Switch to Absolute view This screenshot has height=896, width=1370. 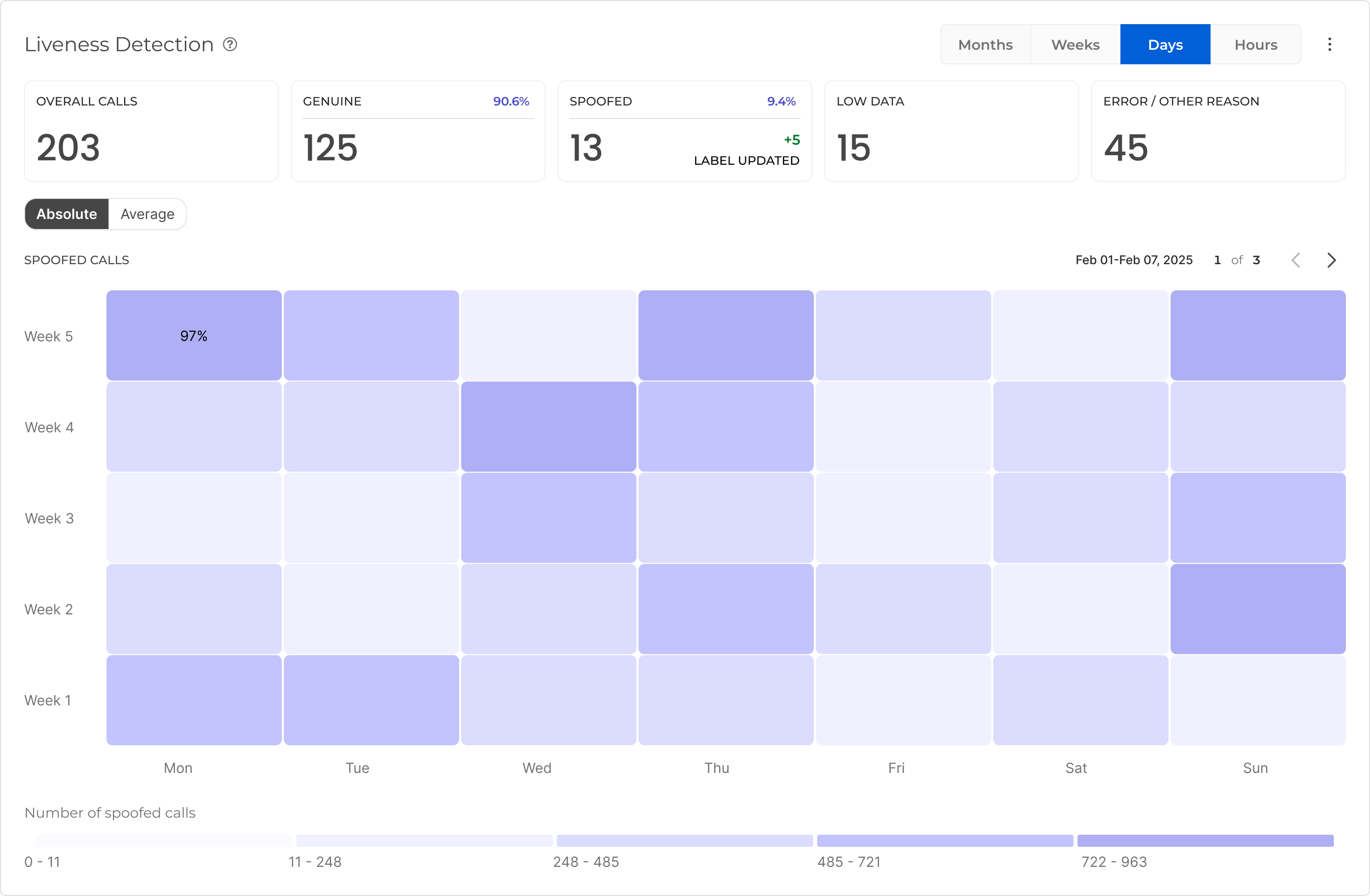tap(67, 214)
